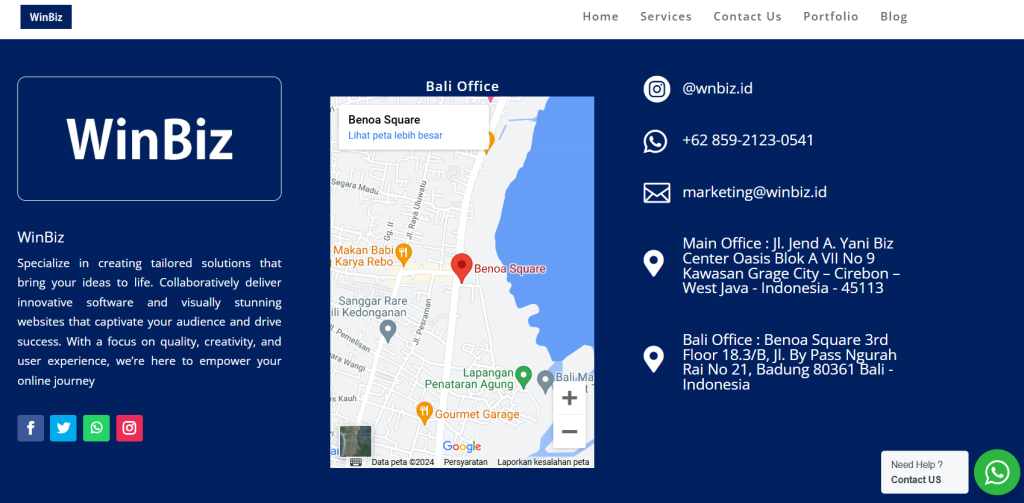
Task: Click the Facebook social icon
Action: pos(30,428)
